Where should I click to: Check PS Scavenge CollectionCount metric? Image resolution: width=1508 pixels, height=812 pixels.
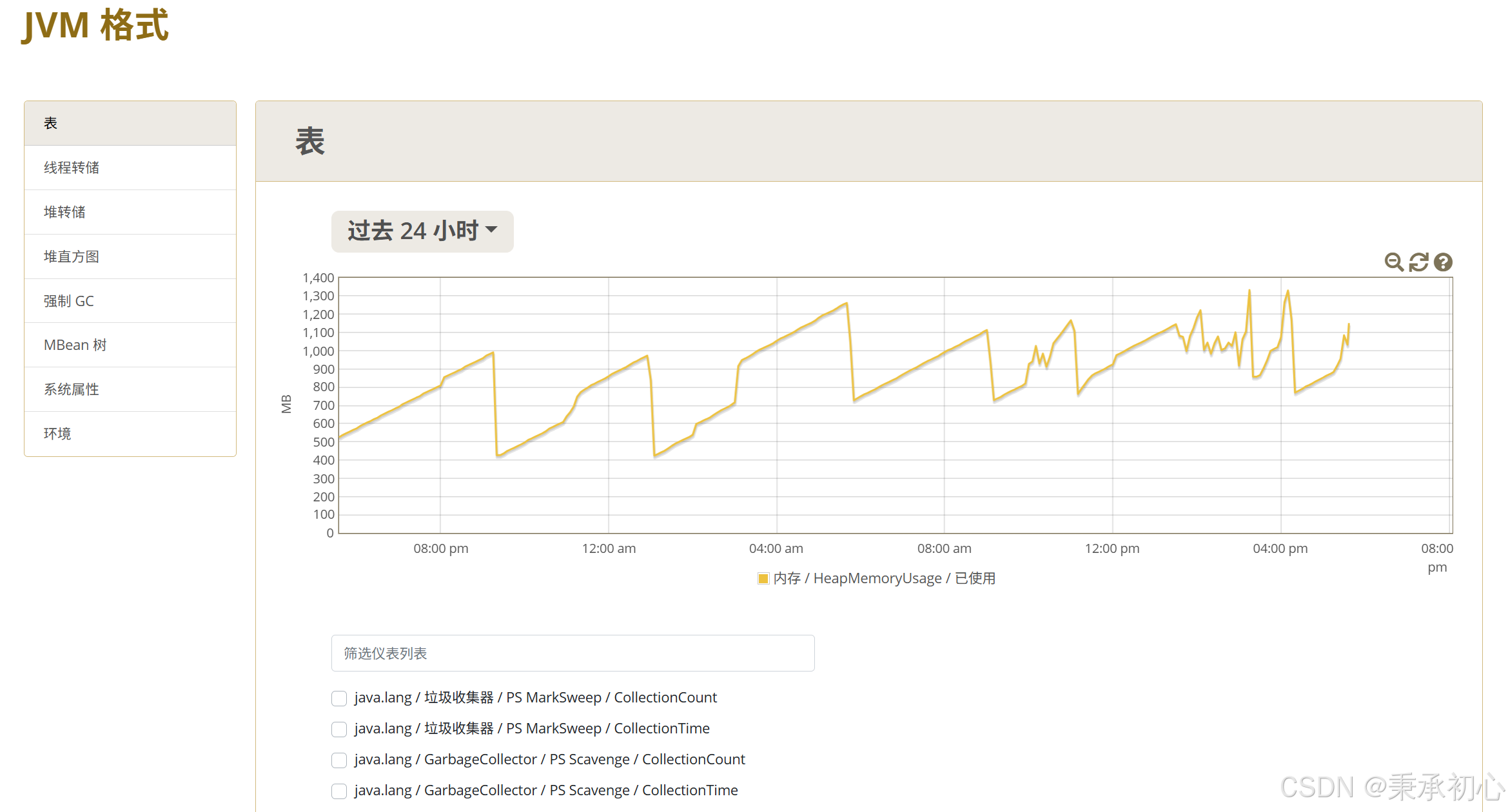339,760
